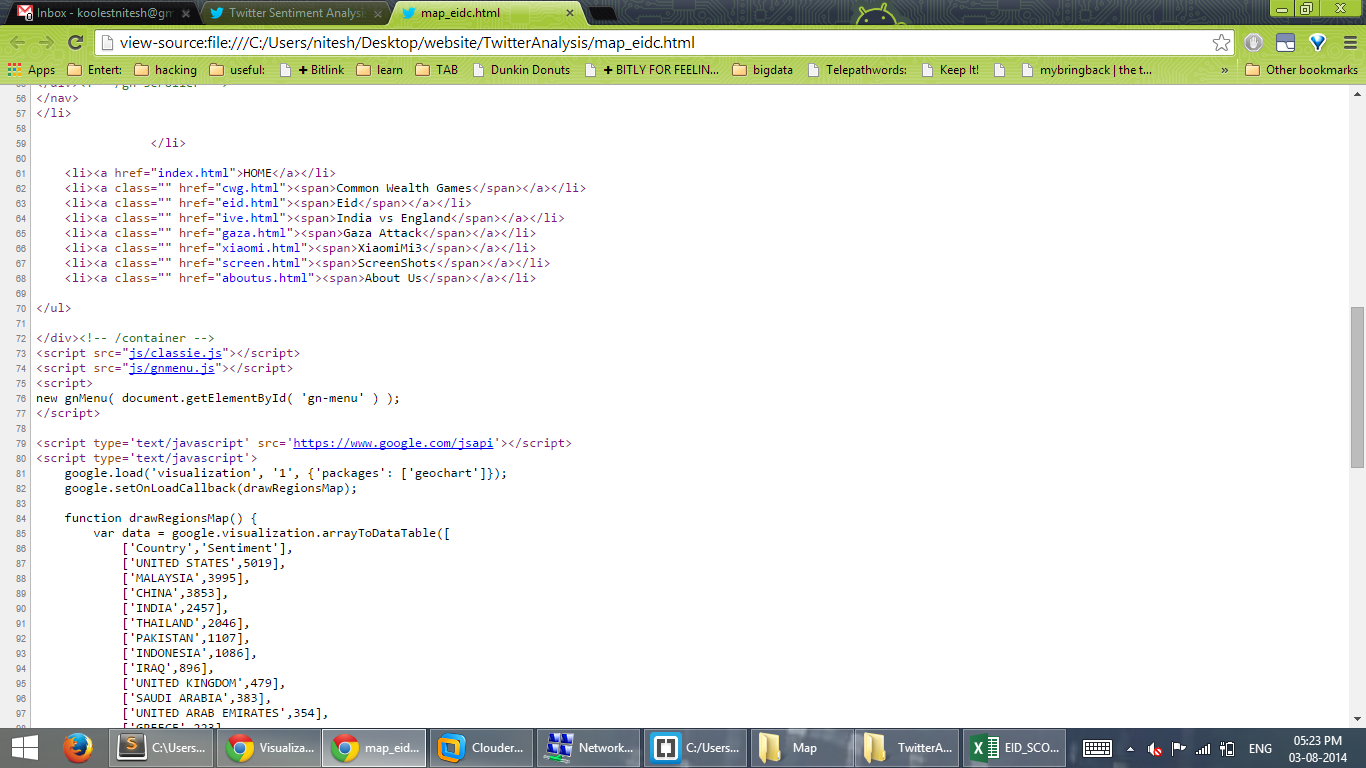
Task: Open the Network taskbar window
Action: [588, 748]
